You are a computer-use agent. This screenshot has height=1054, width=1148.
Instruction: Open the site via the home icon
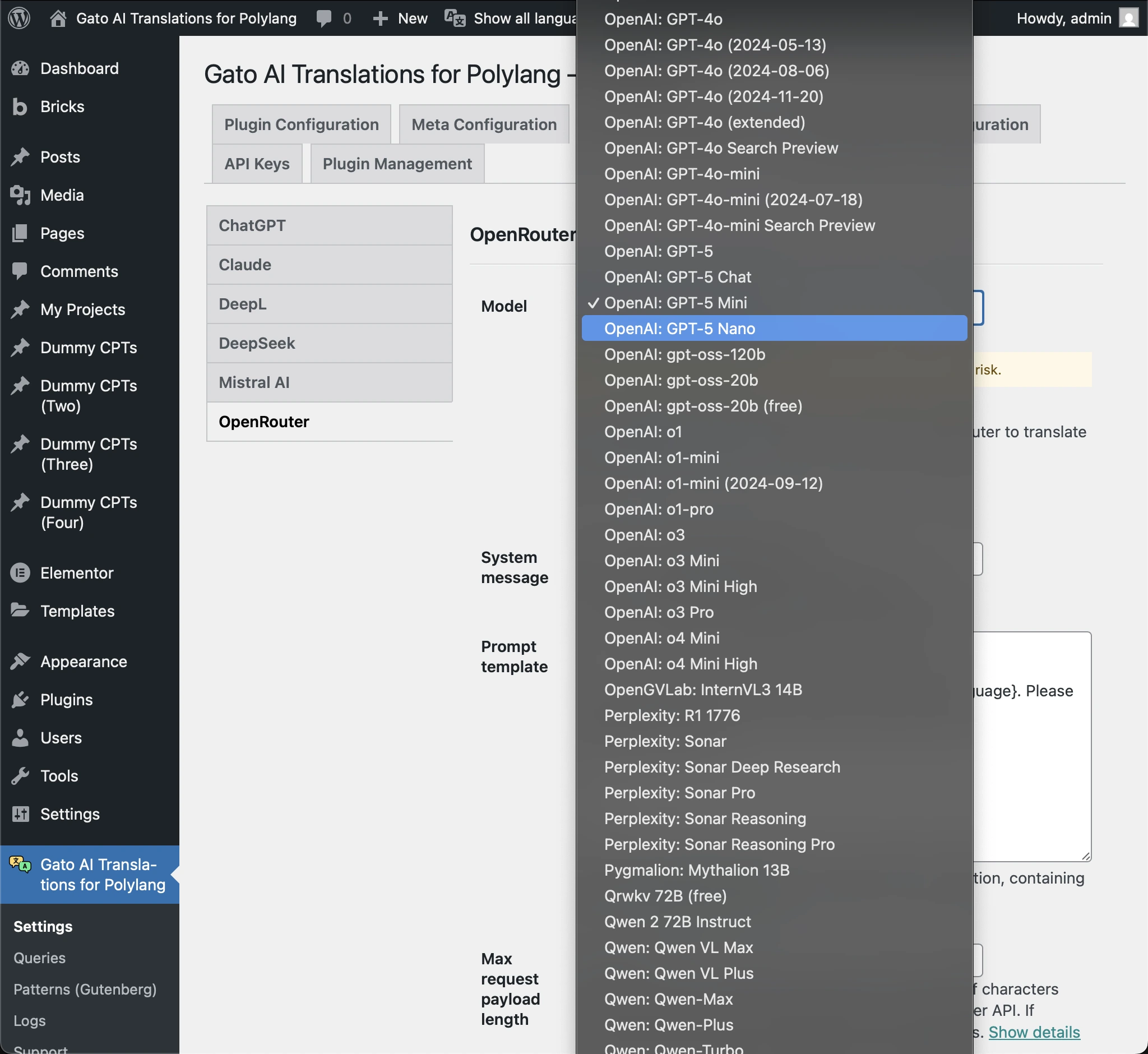point(57,18)
